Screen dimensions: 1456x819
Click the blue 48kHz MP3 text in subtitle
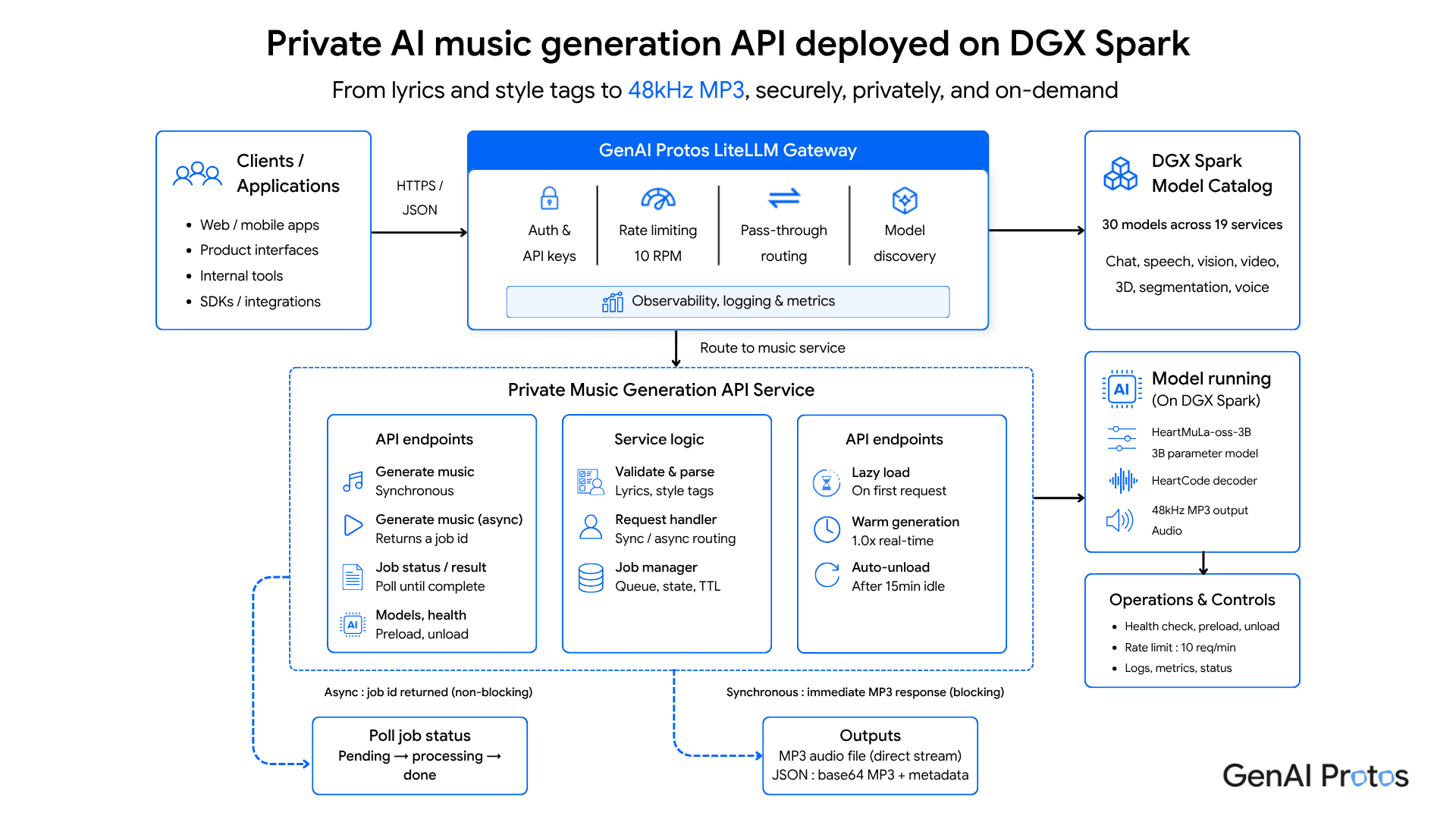[686, 90]
